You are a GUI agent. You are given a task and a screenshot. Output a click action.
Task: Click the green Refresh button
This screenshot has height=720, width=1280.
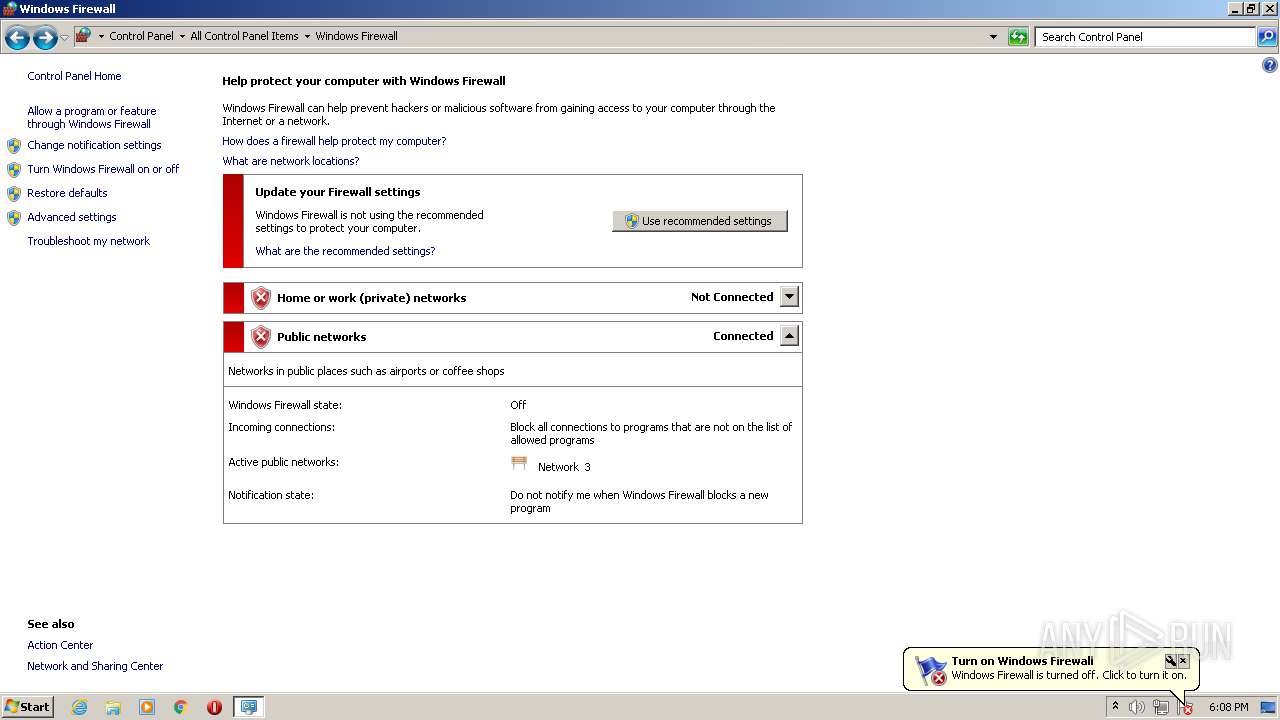pyautogui.click(x=1018, y=37)
